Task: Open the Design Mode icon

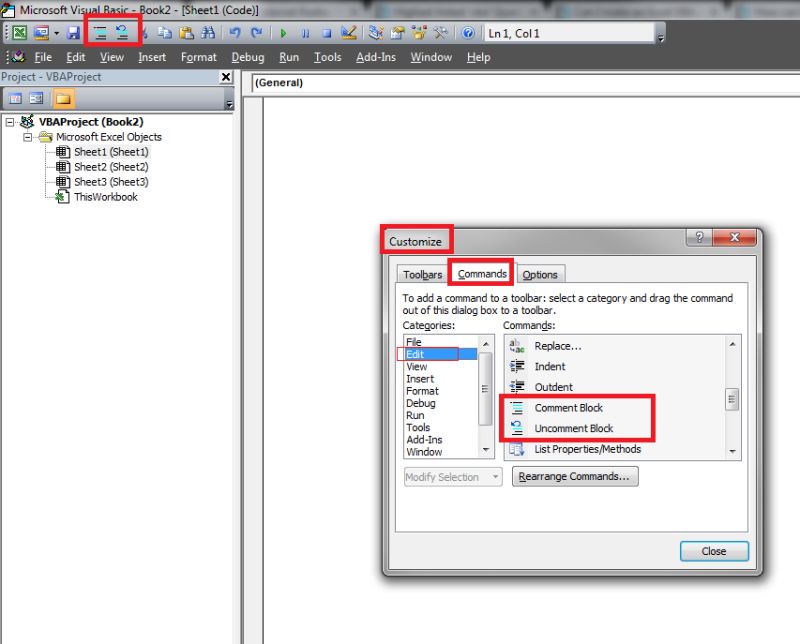Action: 350,31
